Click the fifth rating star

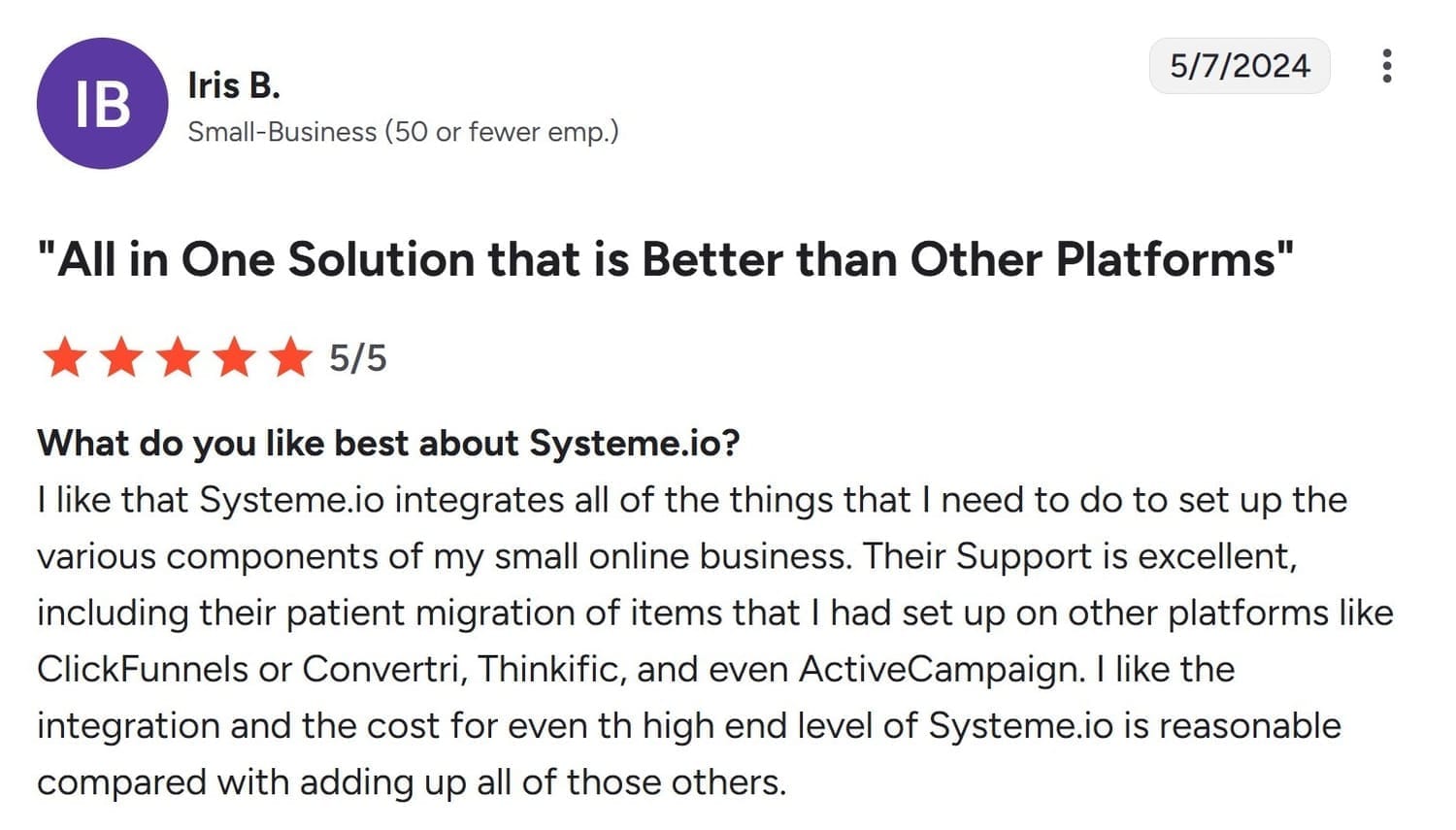[x=290, y=358]
